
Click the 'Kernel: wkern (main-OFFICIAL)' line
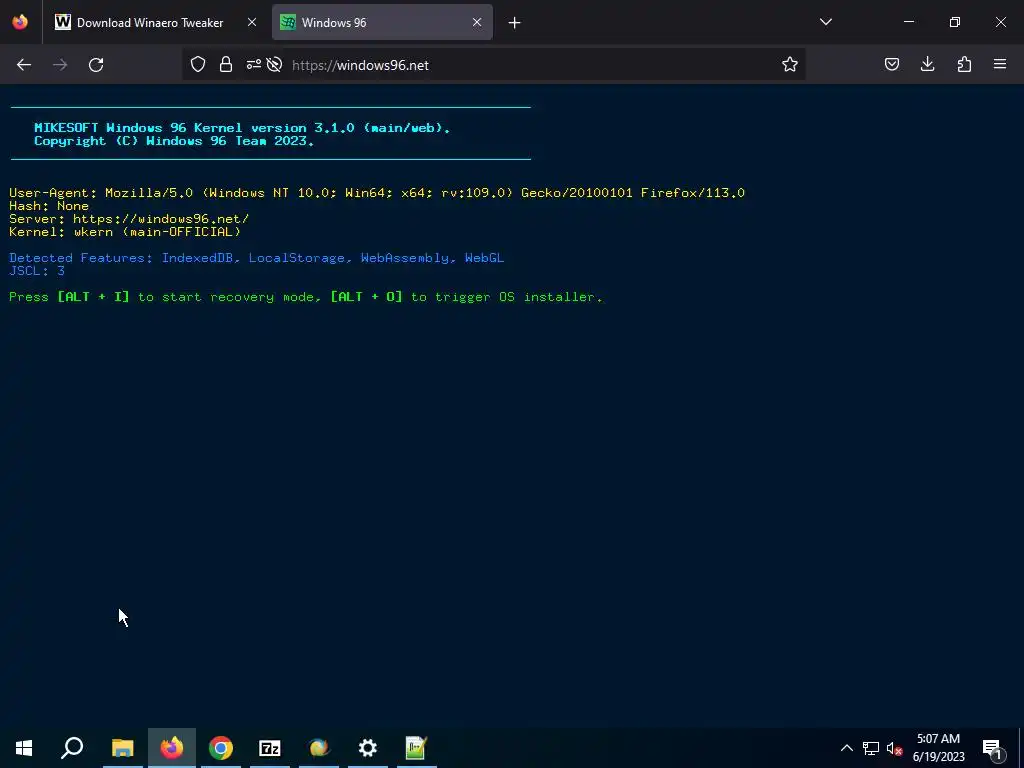tap(125, 232)
